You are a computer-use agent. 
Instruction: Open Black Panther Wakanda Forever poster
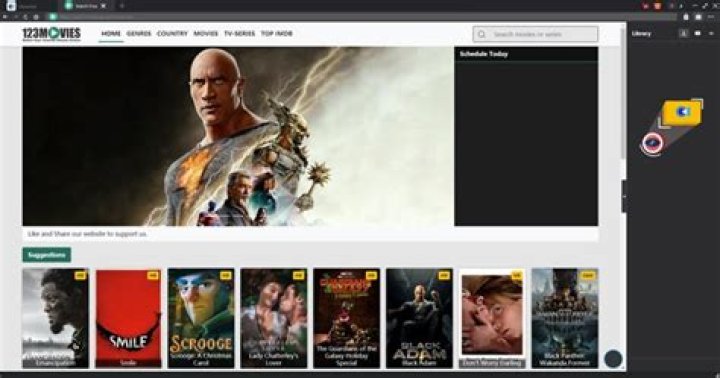pyautogui.click(x=565, y=318)
